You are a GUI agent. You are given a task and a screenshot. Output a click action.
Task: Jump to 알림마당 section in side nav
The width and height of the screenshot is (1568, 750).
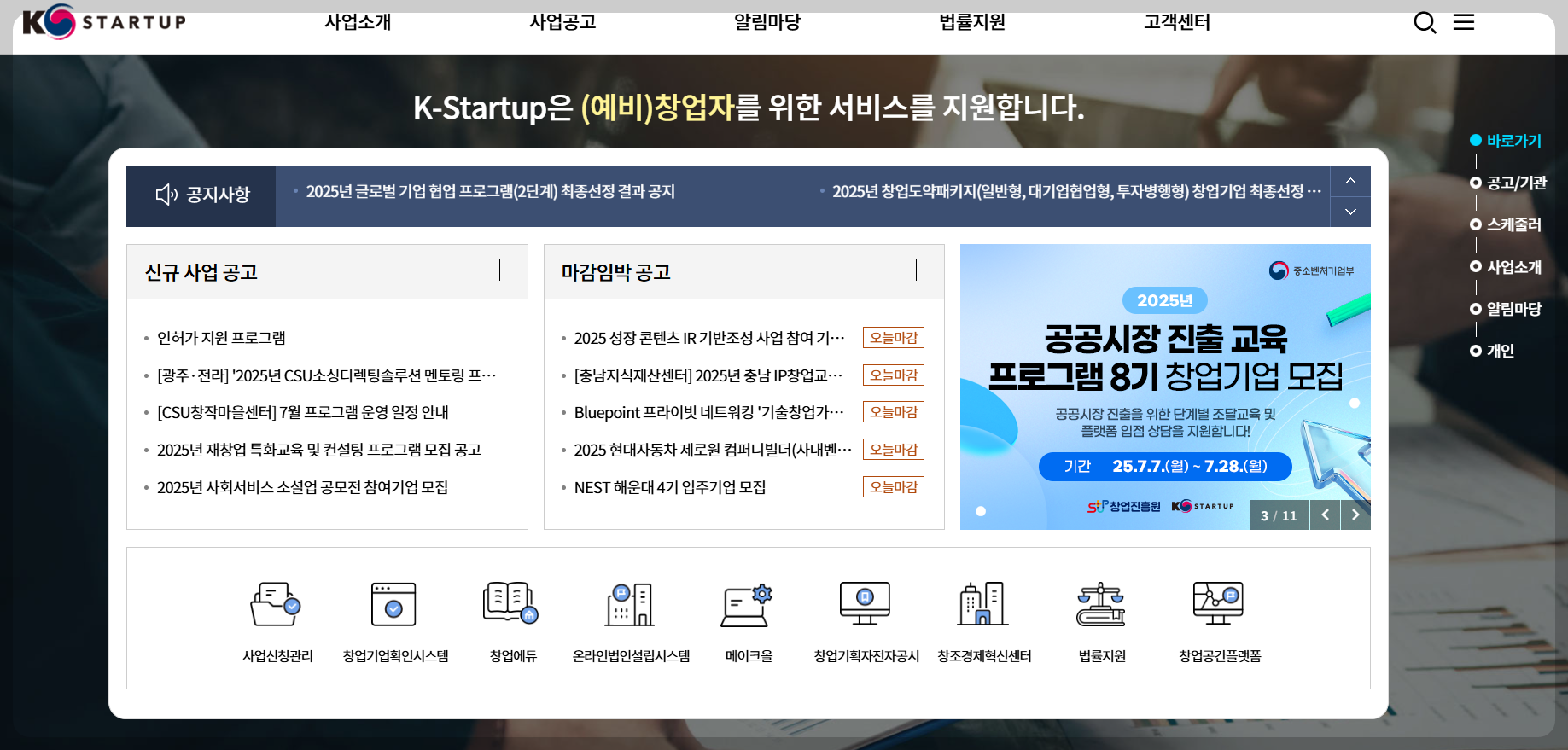1506,309
